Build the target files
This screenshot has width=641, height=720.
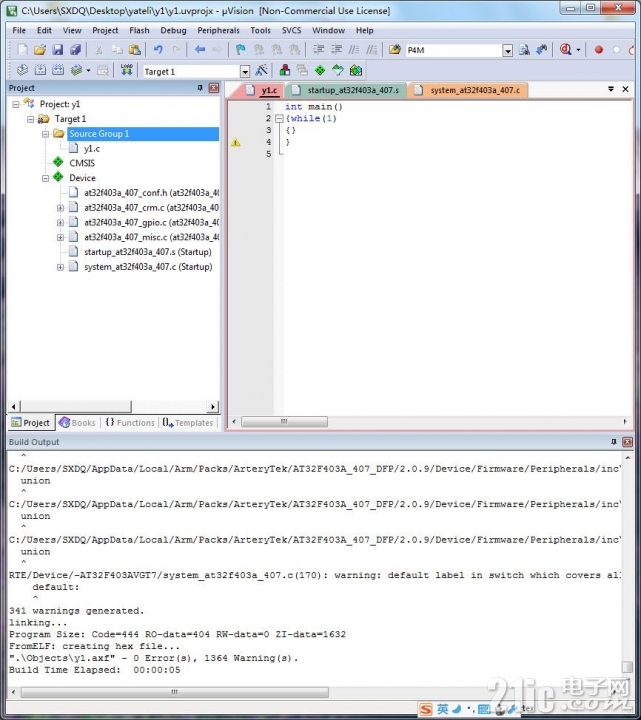(40, 70)
